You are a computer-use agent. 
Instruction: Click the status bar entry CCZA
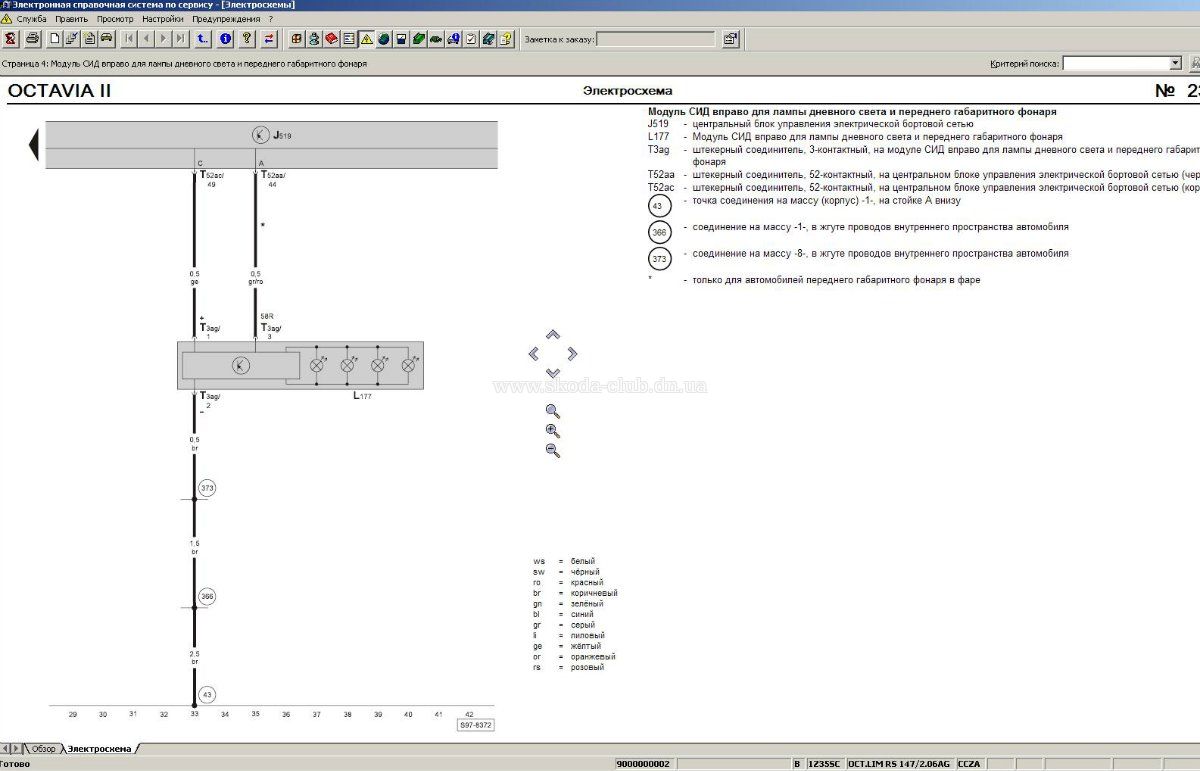click(x=969, y=764)
